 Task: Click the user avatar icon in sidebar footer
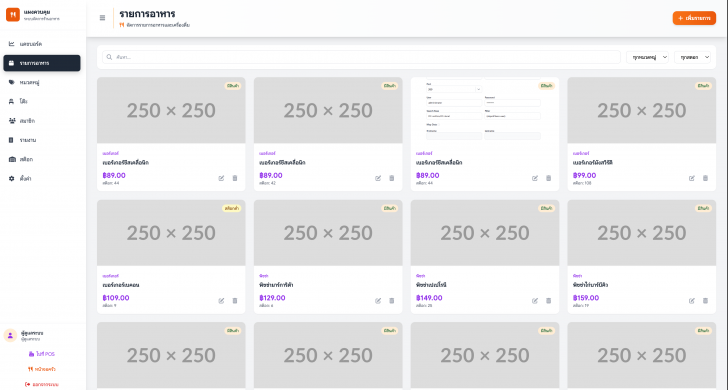[x=10, y=335]
